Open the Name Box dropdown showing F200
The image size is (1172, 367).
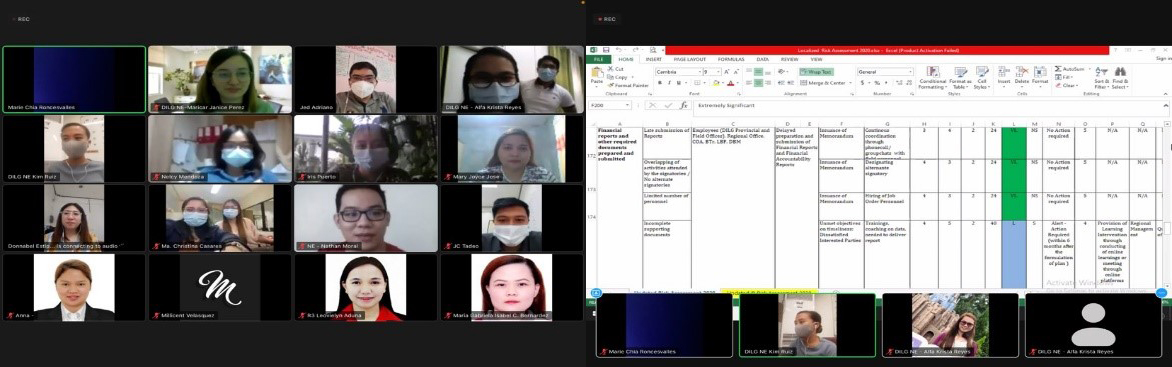click(x=627, y=105)
